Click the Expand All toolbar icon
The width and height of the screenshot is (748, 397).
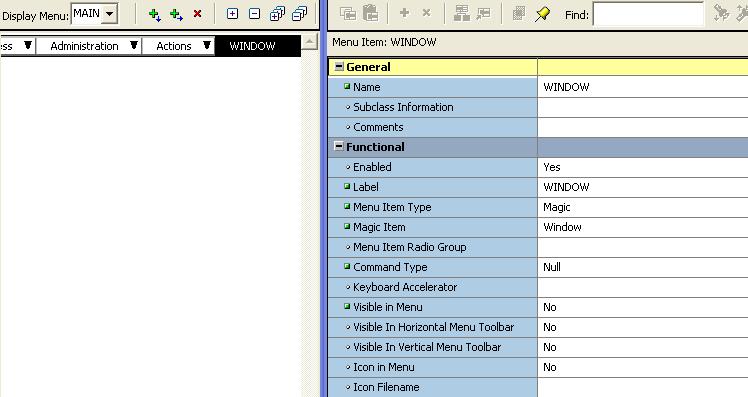click(x=277, y=14)
